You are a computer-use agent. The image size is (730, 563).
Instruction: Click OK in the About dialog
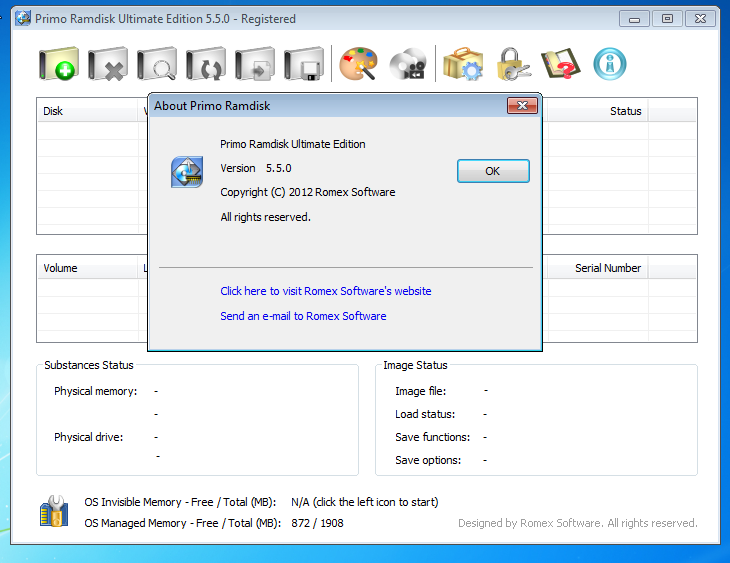(x=493, y=171)
